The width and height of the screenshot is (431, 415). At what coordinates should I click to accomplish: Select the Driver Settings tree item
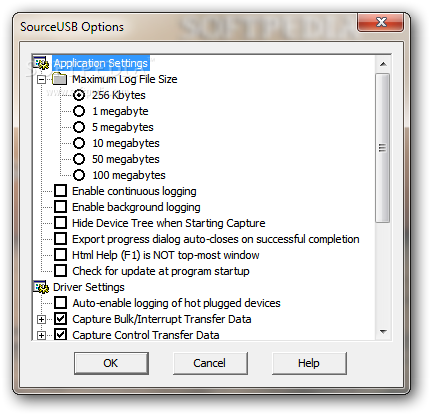pos(89,287)
